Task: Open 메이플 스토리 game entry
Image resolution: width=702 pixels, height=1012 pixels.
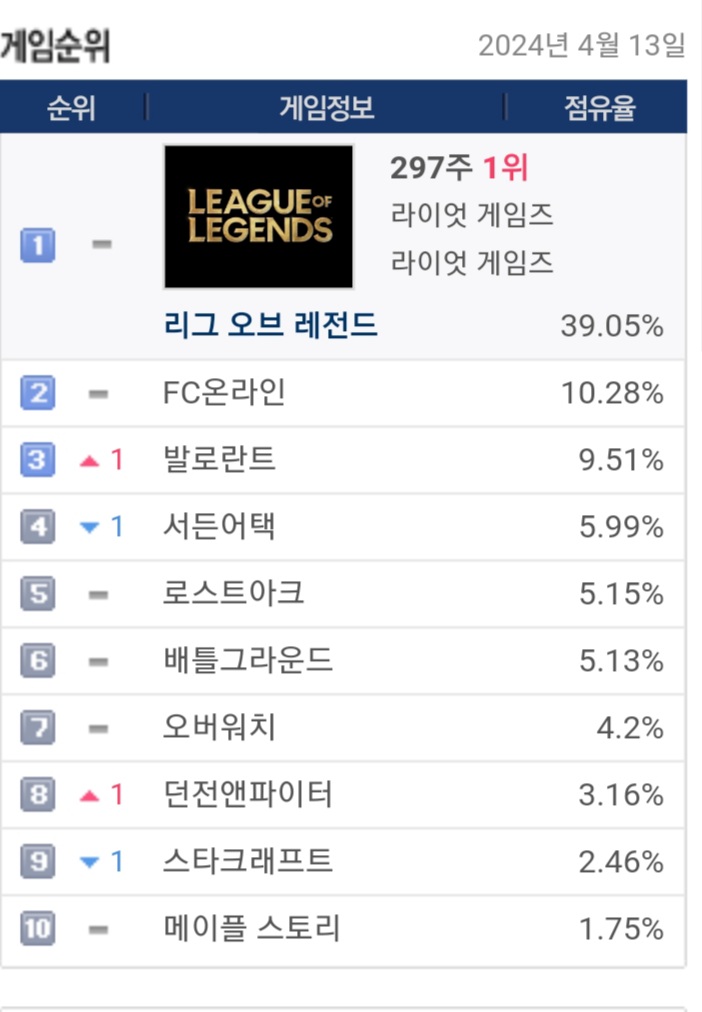Action: 251,929
